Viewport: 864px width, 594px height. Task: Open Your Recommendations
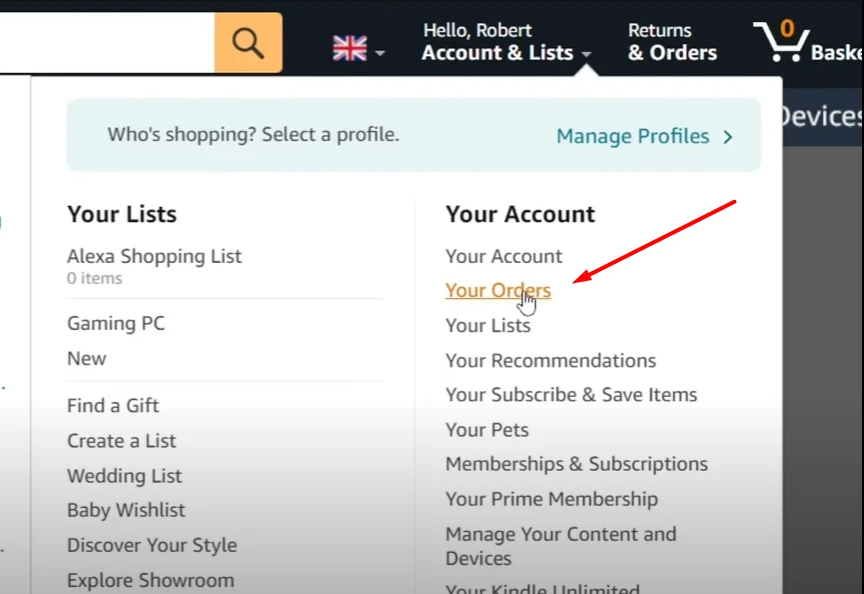click(x=550, y=360)
